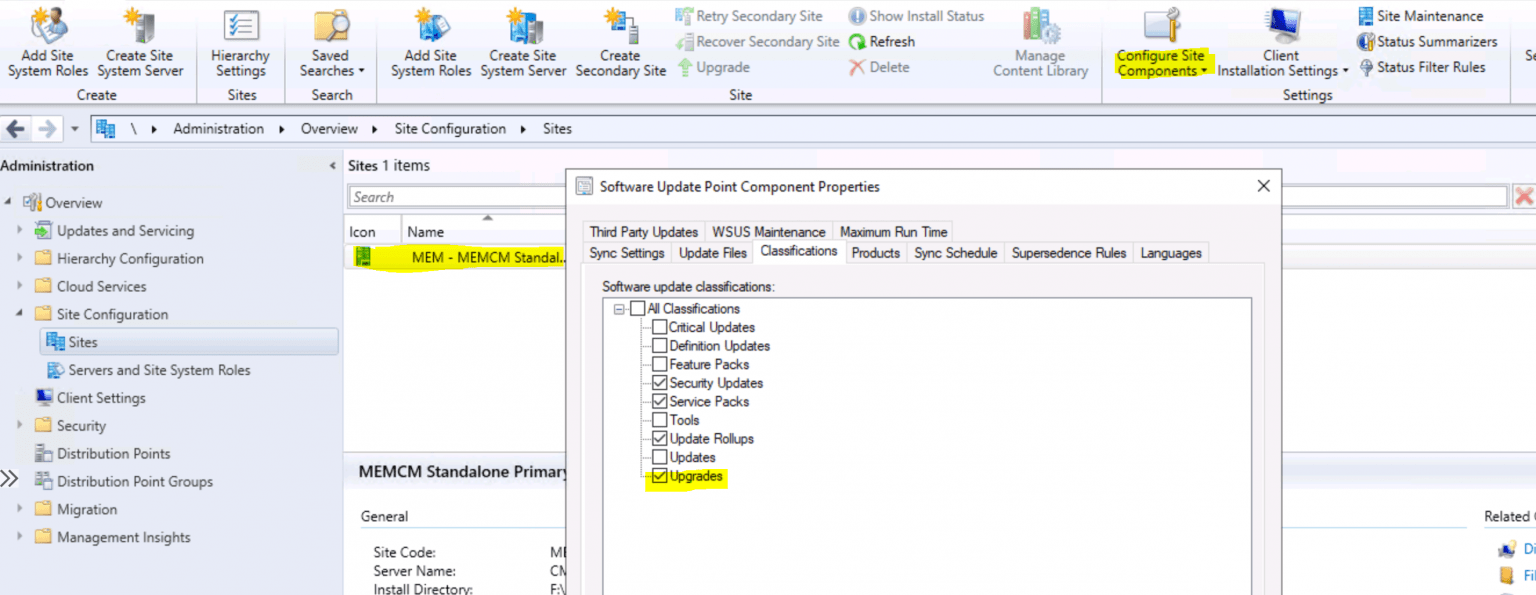Click the Create Secondary Site icon

point(620,26)
